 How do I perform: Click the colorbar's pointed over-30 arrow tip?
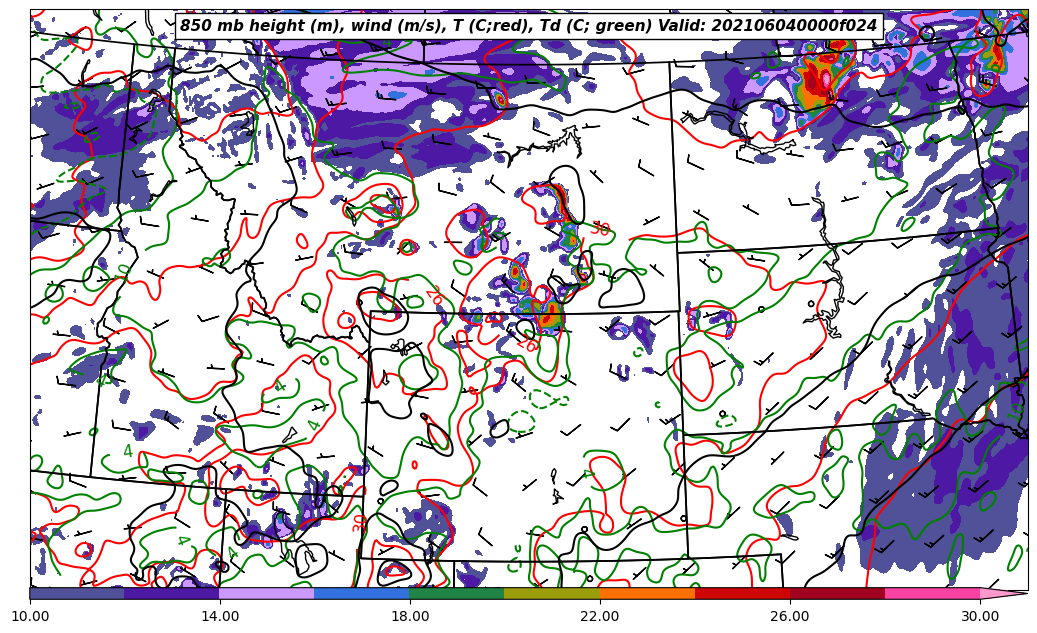pos(1004,593)
